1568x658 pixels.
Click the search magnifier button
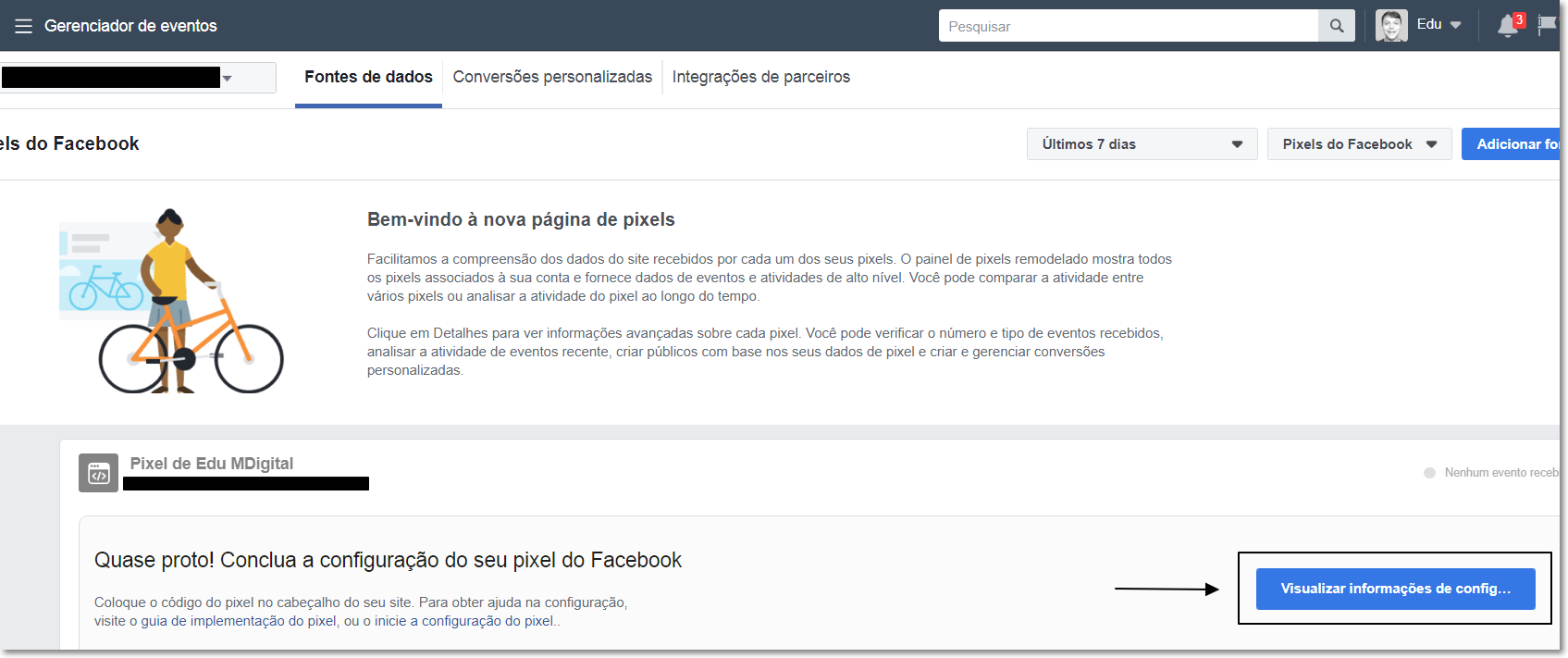1337,26
